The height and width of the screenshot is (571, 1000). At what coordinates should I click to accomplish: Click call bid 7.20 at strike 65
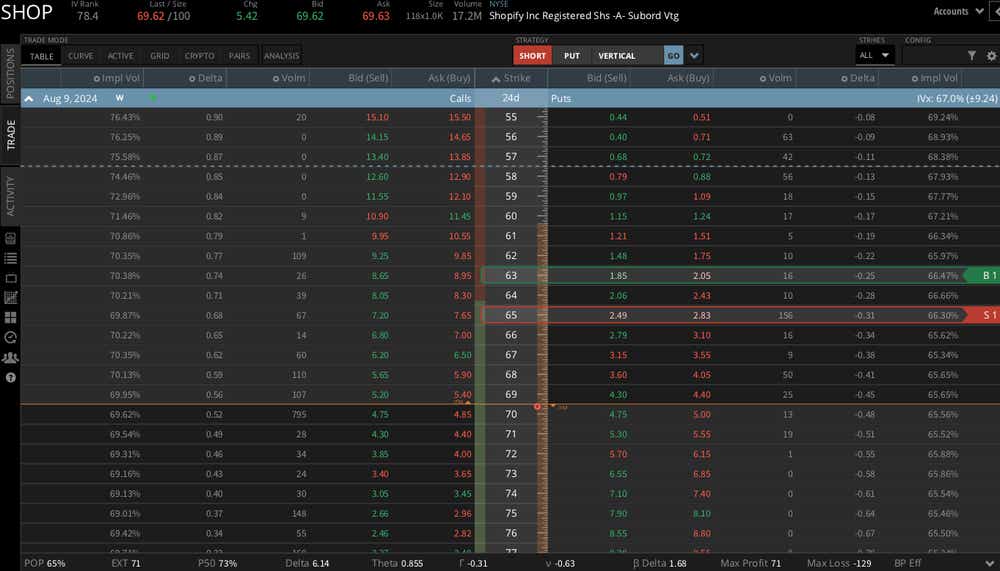(x=379, y=315)
